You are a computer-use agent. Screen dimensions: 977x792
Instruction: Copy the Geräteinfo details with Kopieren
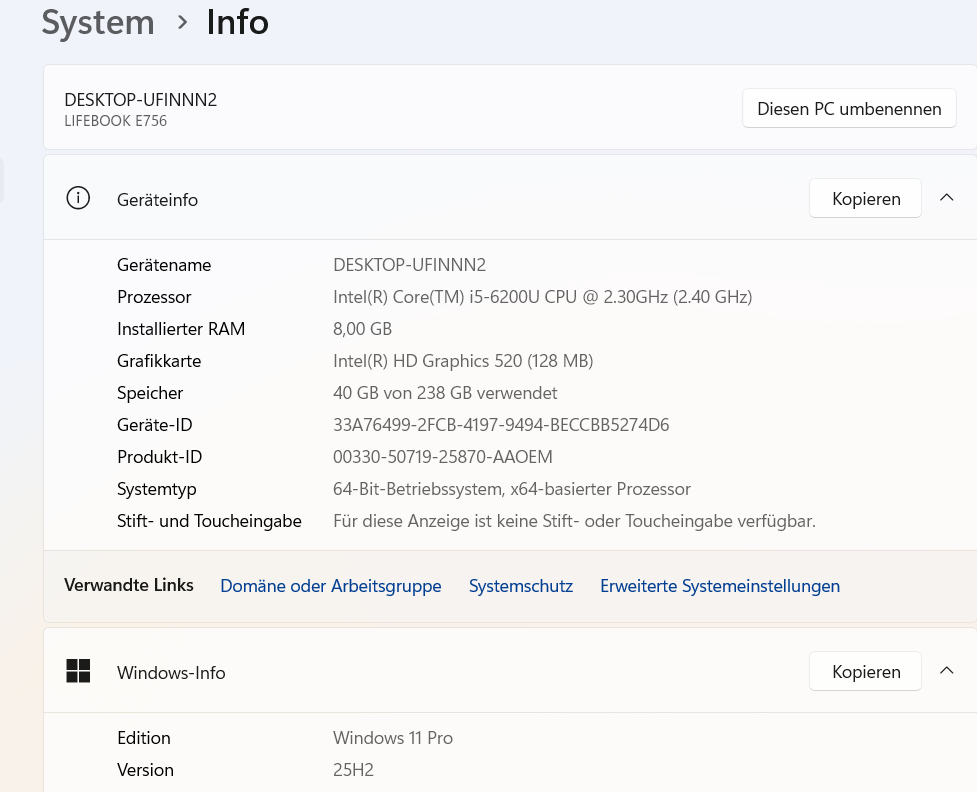pos(865,198)
